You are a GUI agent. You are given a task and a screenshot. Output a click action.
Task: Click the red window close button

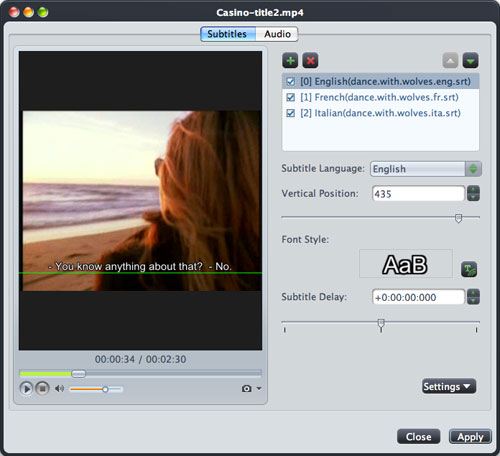pyautogui.click(x=14, y=12)
